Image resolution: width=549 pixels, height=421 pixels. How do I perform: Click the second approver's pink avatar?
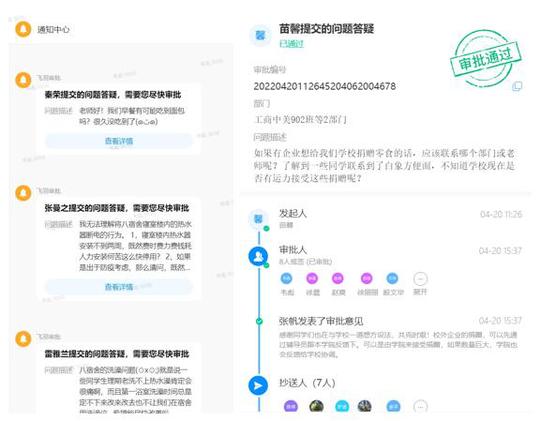pos(312,278)
